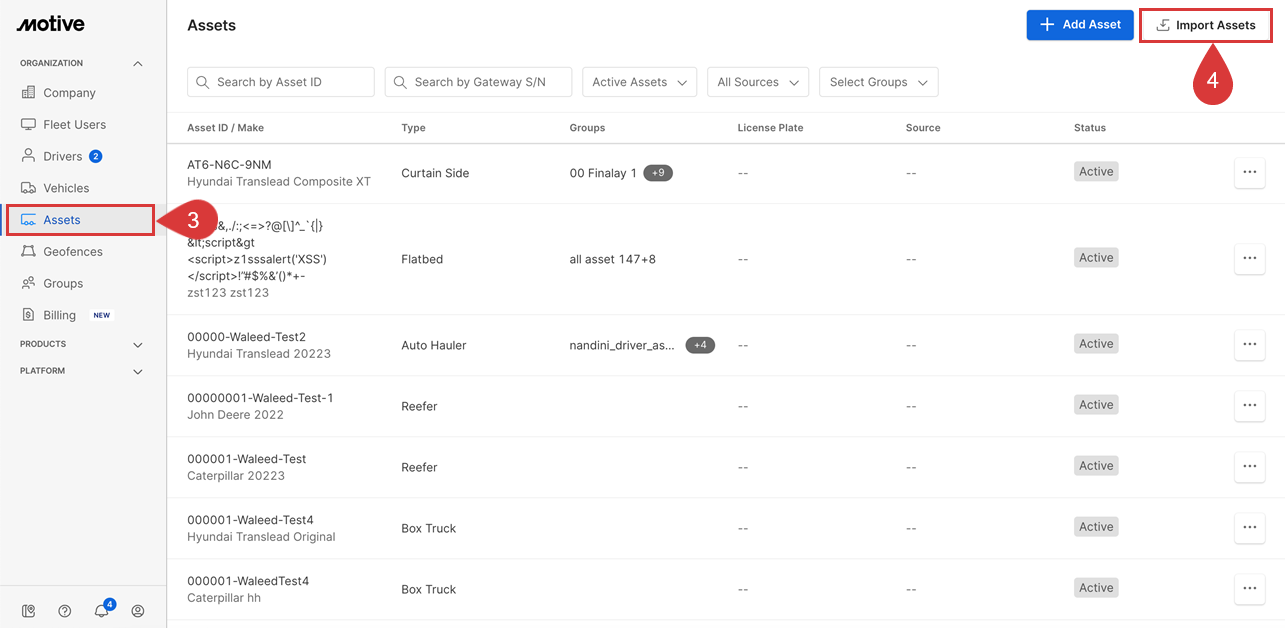Open the Vehicles section icon in sidebar
This screenshot has width=1285, height=628.
pyautogui.click(x=31, y=187)
